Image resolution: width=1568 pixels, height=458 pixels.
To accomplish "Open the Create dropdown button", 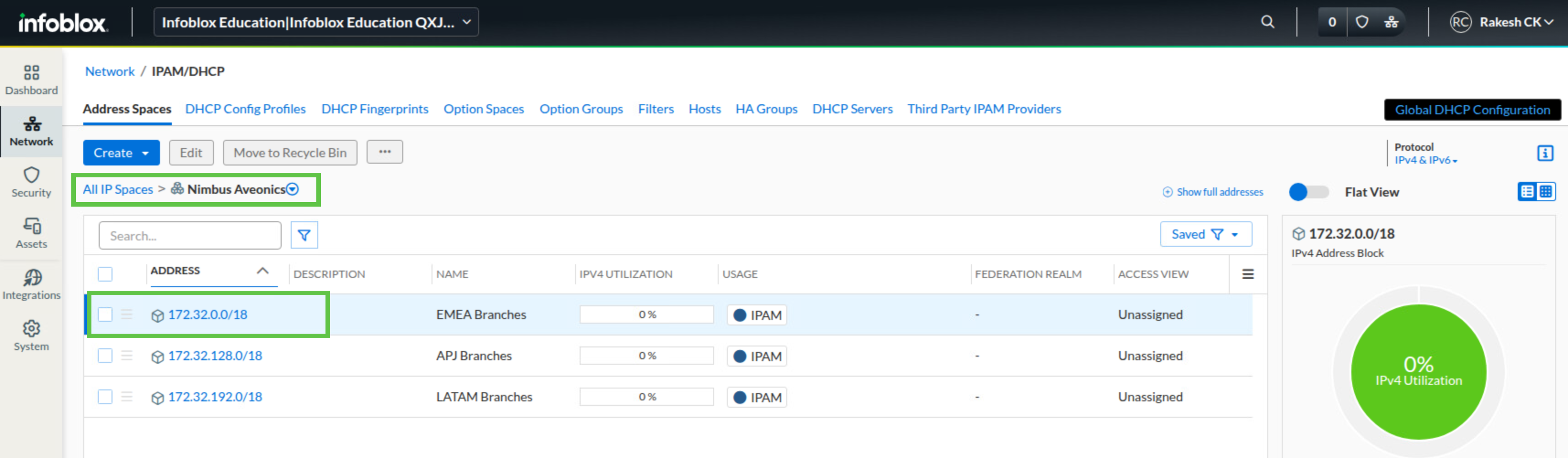I will tap(121, 153).
